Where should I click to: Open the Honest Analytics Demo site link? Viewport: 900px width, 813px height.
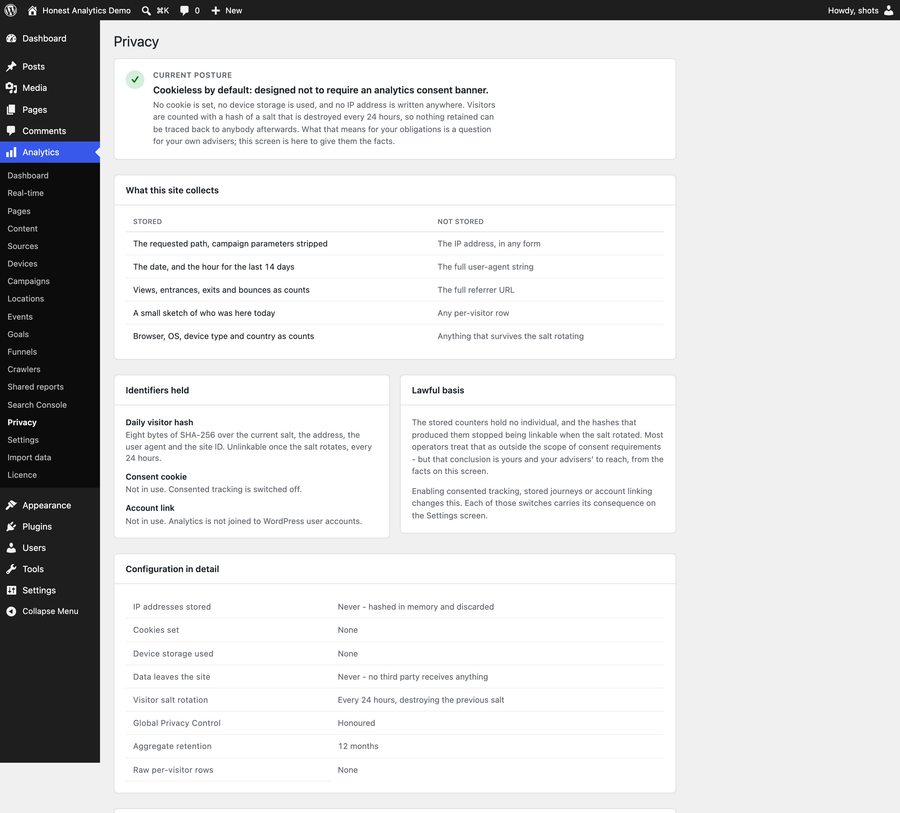tap(87, 10)
